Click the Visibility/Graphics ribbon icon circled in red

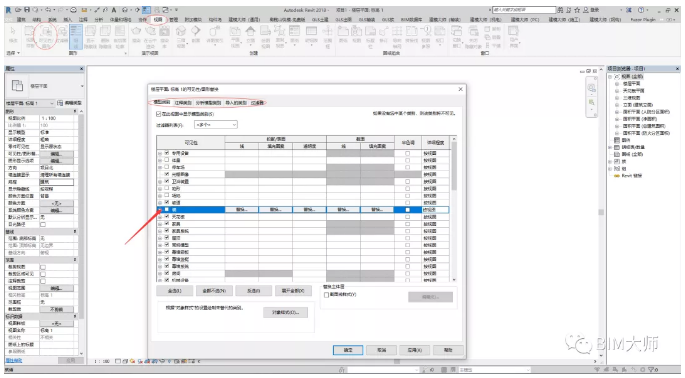pos(46,35)
